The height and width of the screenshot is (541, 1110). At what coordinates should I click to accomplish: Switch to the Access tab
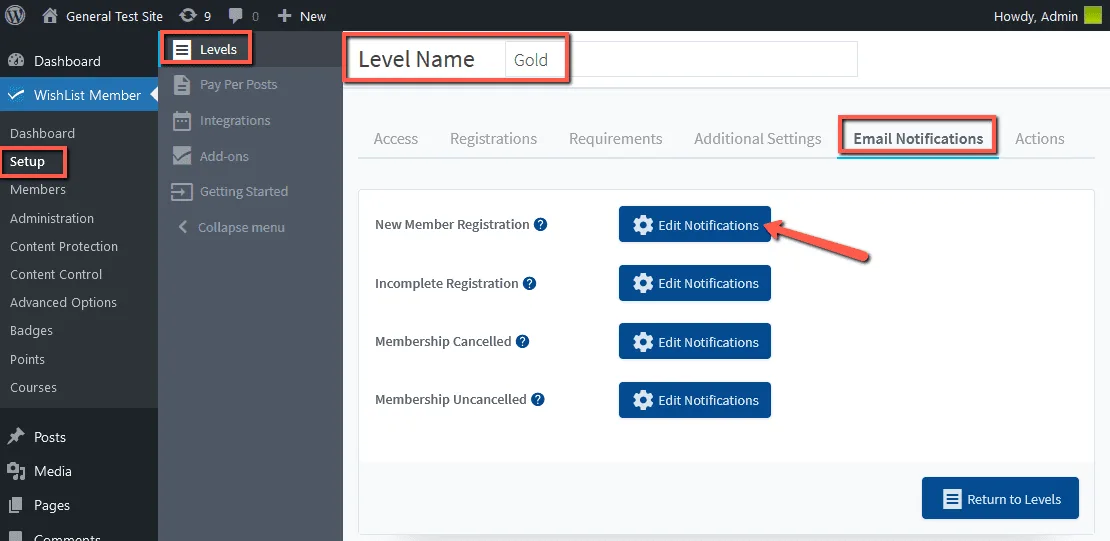click(x=396, y=139)
